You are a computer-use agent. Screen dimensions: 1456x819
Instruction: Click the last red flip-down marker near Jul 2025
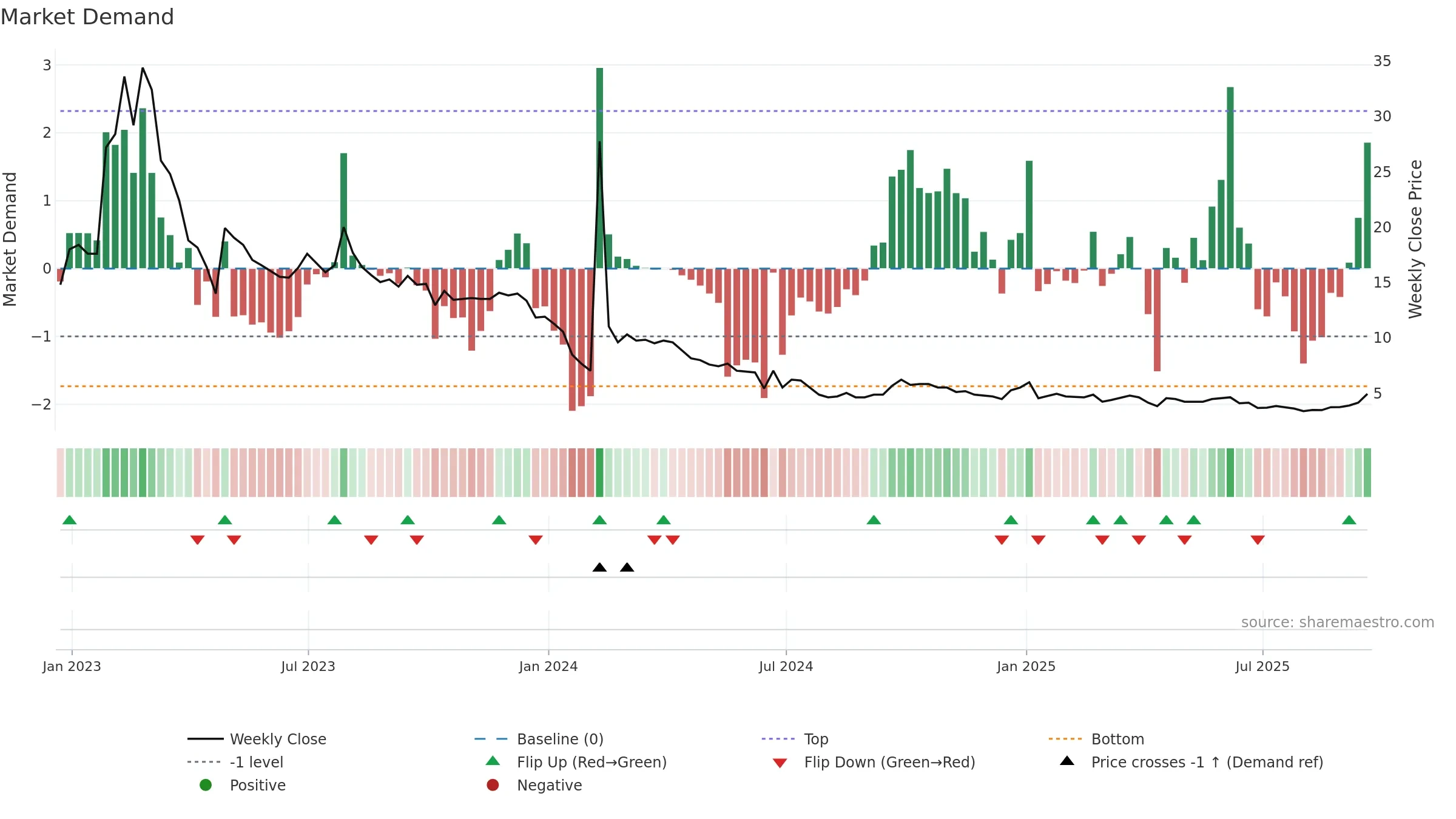(x=1258, y=540)
